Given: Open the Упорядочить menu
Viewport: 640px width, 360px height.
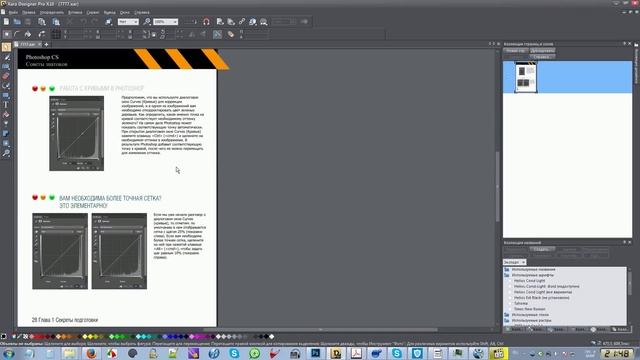Looking at the screenshot, I should 52,13.
